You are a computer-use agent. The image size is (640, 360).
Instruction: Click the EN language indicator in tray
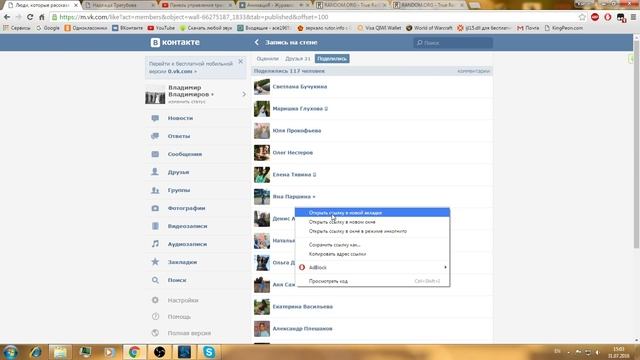(x=557, y=351)
